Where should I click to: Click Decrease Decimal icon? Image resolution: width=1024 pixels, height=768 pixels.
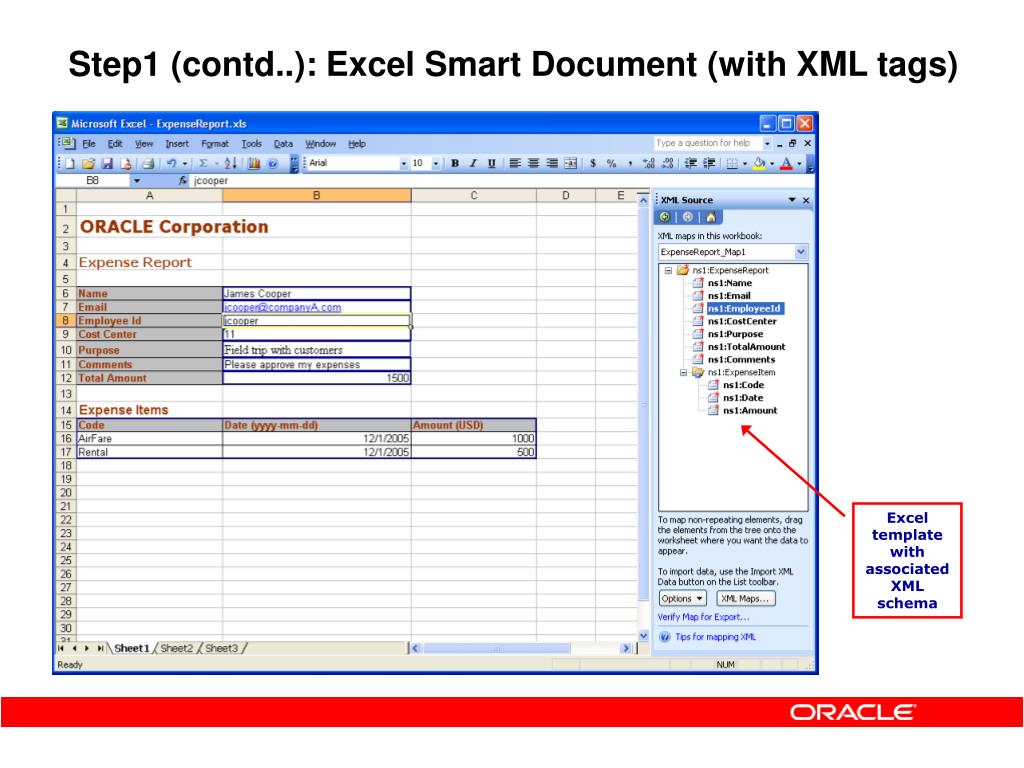[x=667, y=163]
